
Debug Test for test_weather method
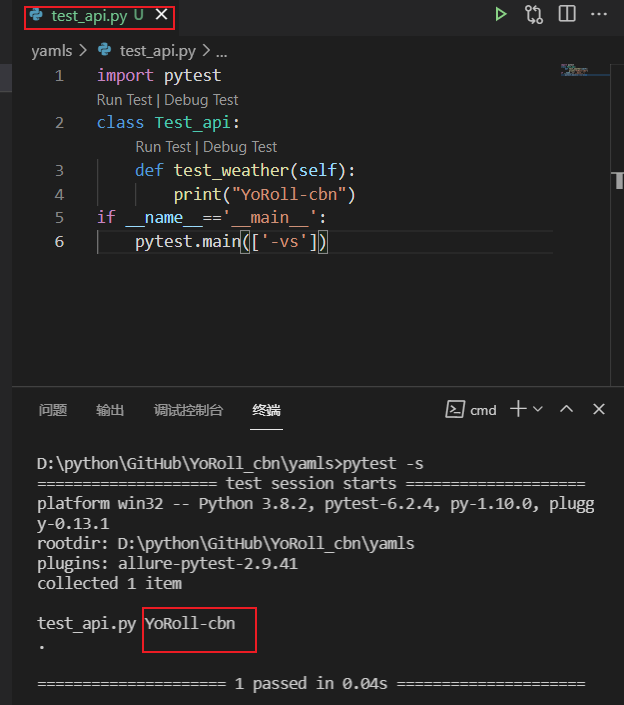point(240,147)
